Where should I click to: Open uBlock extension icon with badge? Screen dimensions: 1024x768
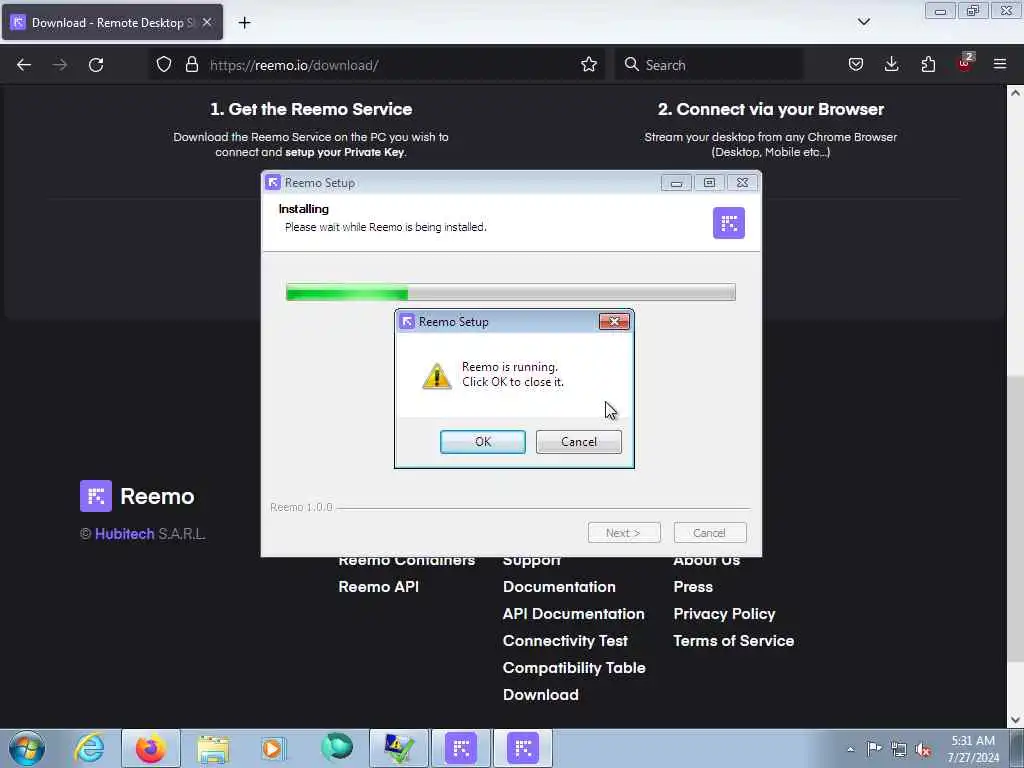tap(965, 63)
